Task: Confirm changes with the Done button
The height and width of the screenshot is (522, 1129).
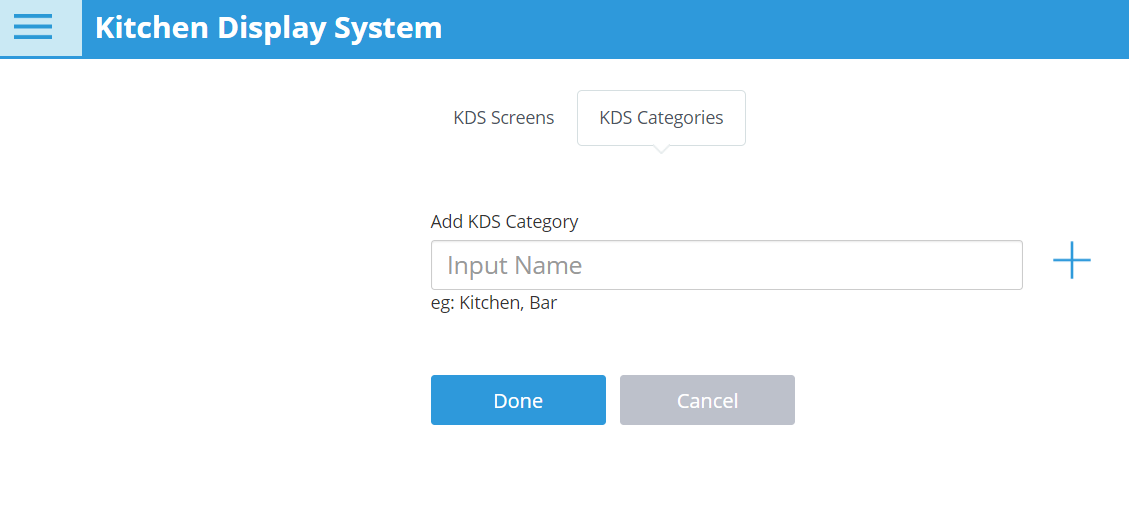Action: [518, 400]
